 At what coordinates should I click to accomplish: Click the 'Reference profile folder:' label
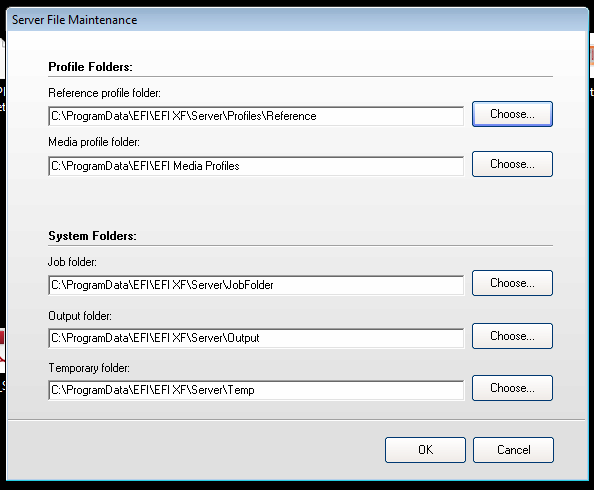tap(105, 93)
